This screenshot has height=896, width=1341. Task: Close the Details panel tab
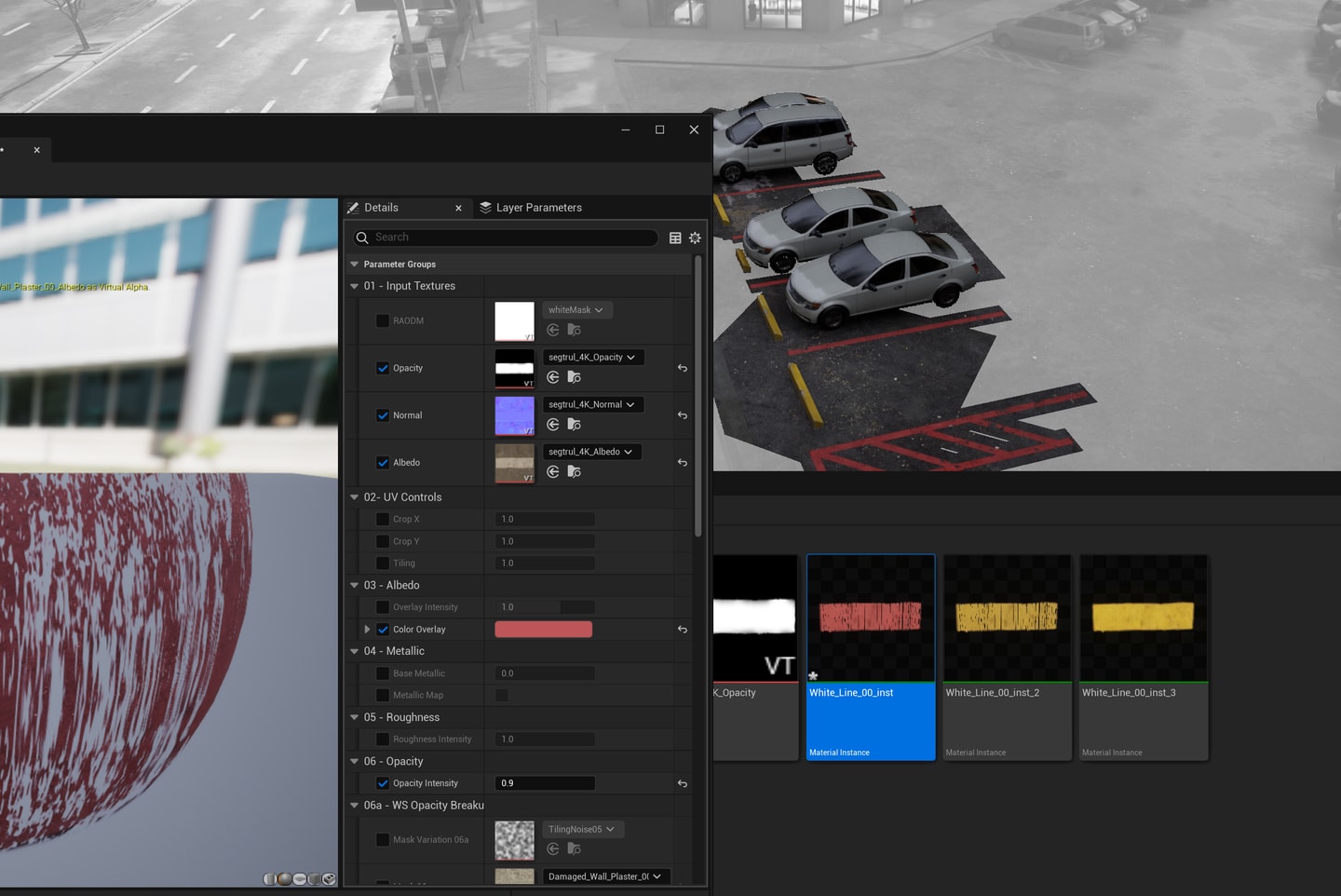click(458, 208)
